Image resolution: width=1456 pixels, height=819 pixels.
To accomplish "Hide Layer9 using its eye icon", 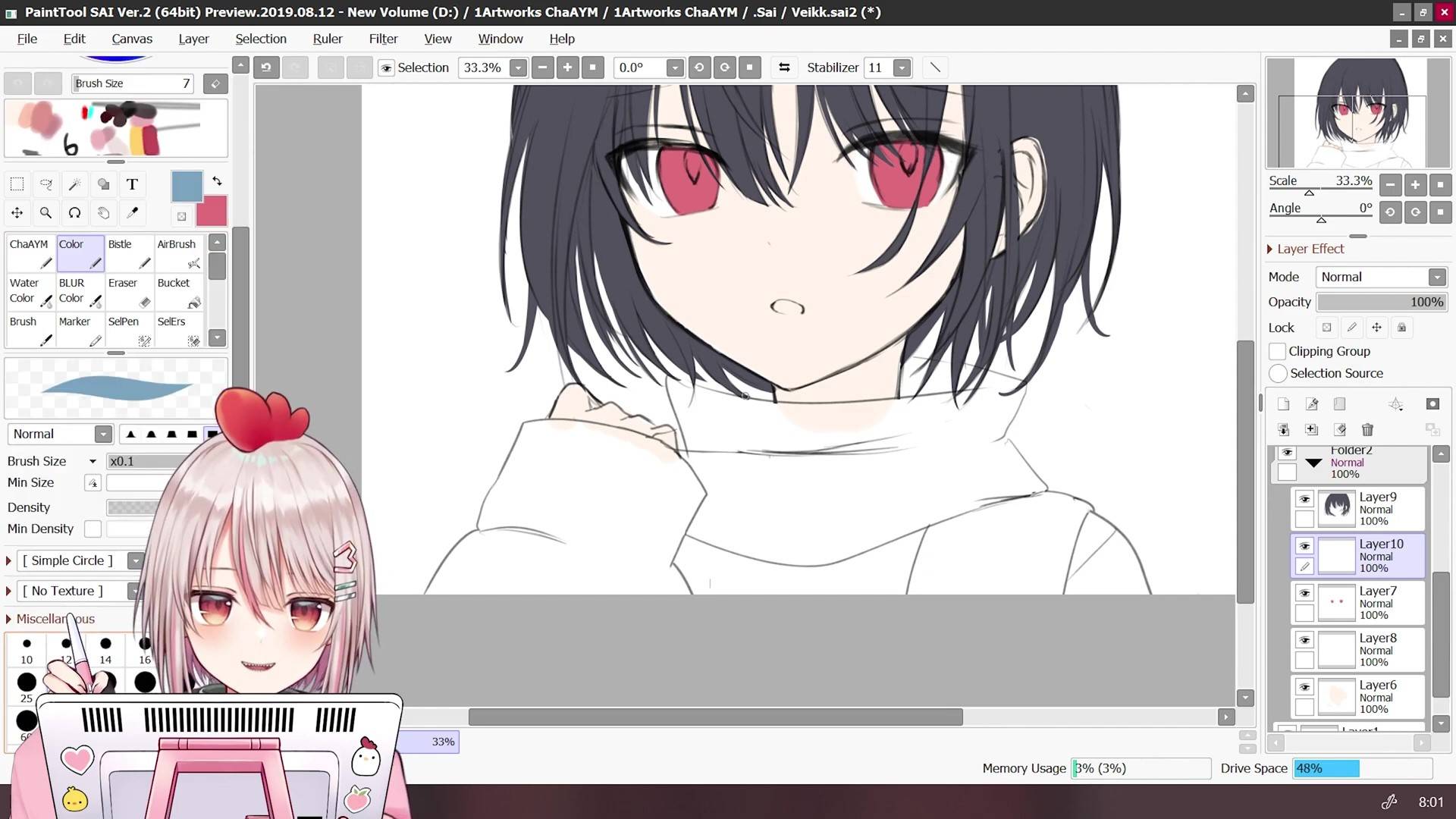I will tap(1304, 499).
